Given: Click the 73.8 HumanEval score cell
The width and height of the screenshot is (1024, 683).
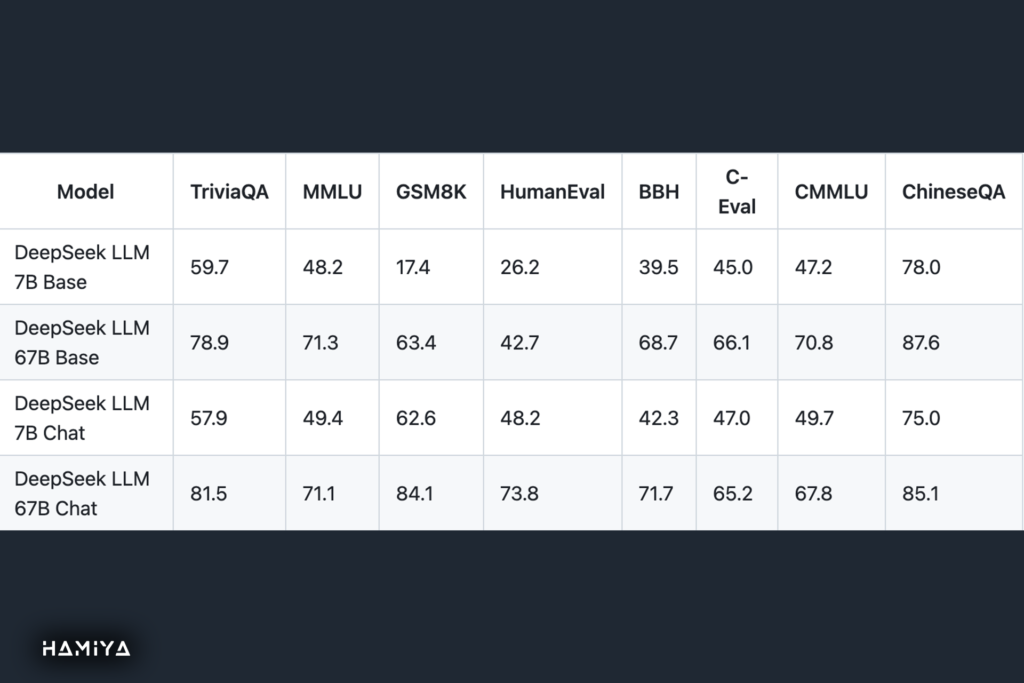Looking at the screenshot, I should (x=519, y=493).
